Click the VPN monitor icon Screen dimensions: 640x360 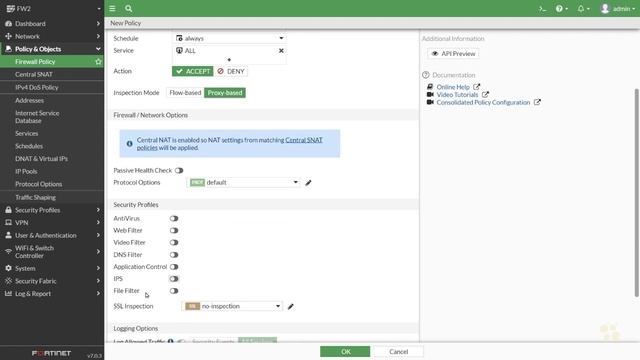click(8, 222)
